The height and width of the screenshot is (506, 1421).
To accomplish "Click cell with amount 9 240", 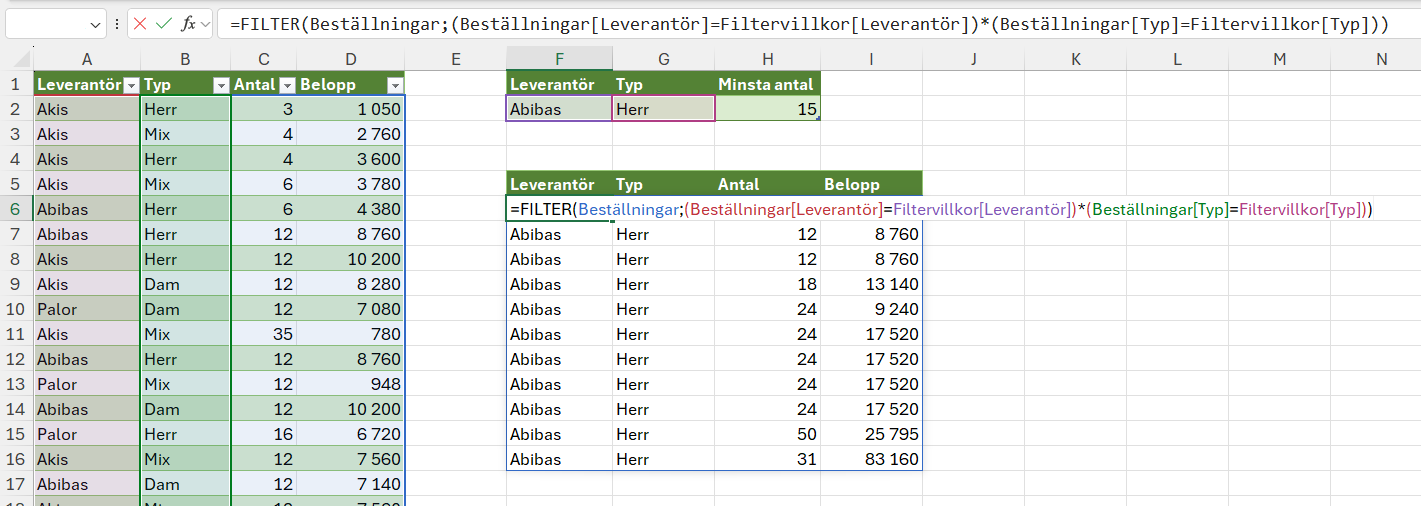I will (x=871, y=309).
